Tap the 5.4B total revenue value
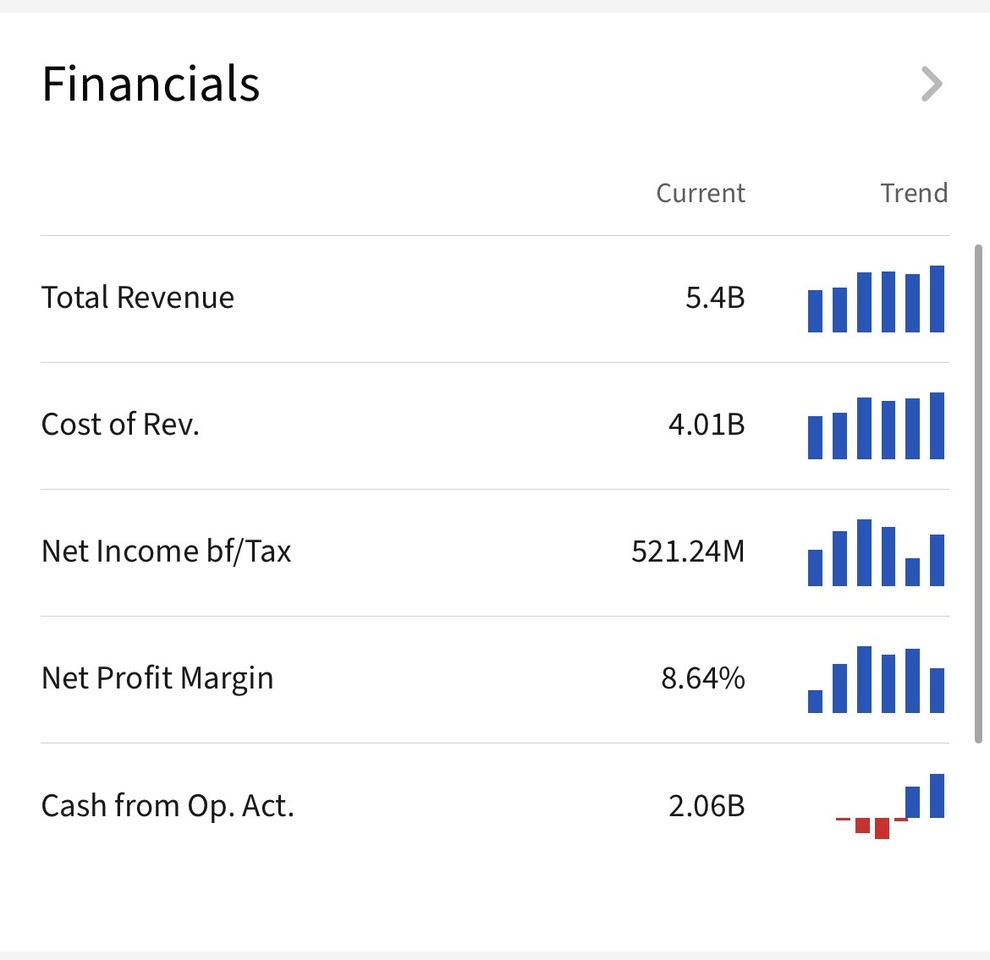This screenshot has width=990, height=960. click(715, 298)
